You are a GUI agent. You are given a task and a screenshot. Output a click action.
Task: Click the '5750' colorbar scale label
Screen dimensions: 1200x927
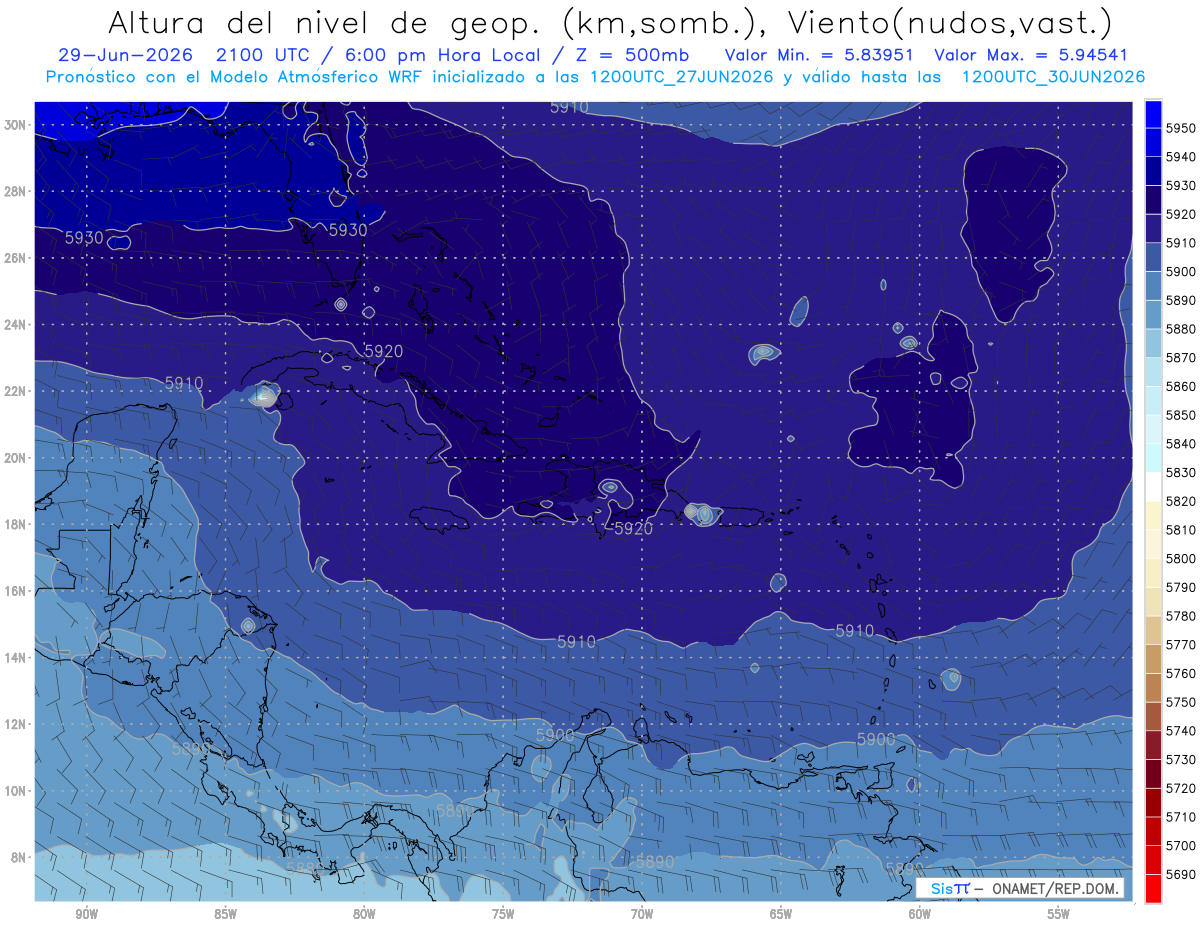[x=1180, y=702]
